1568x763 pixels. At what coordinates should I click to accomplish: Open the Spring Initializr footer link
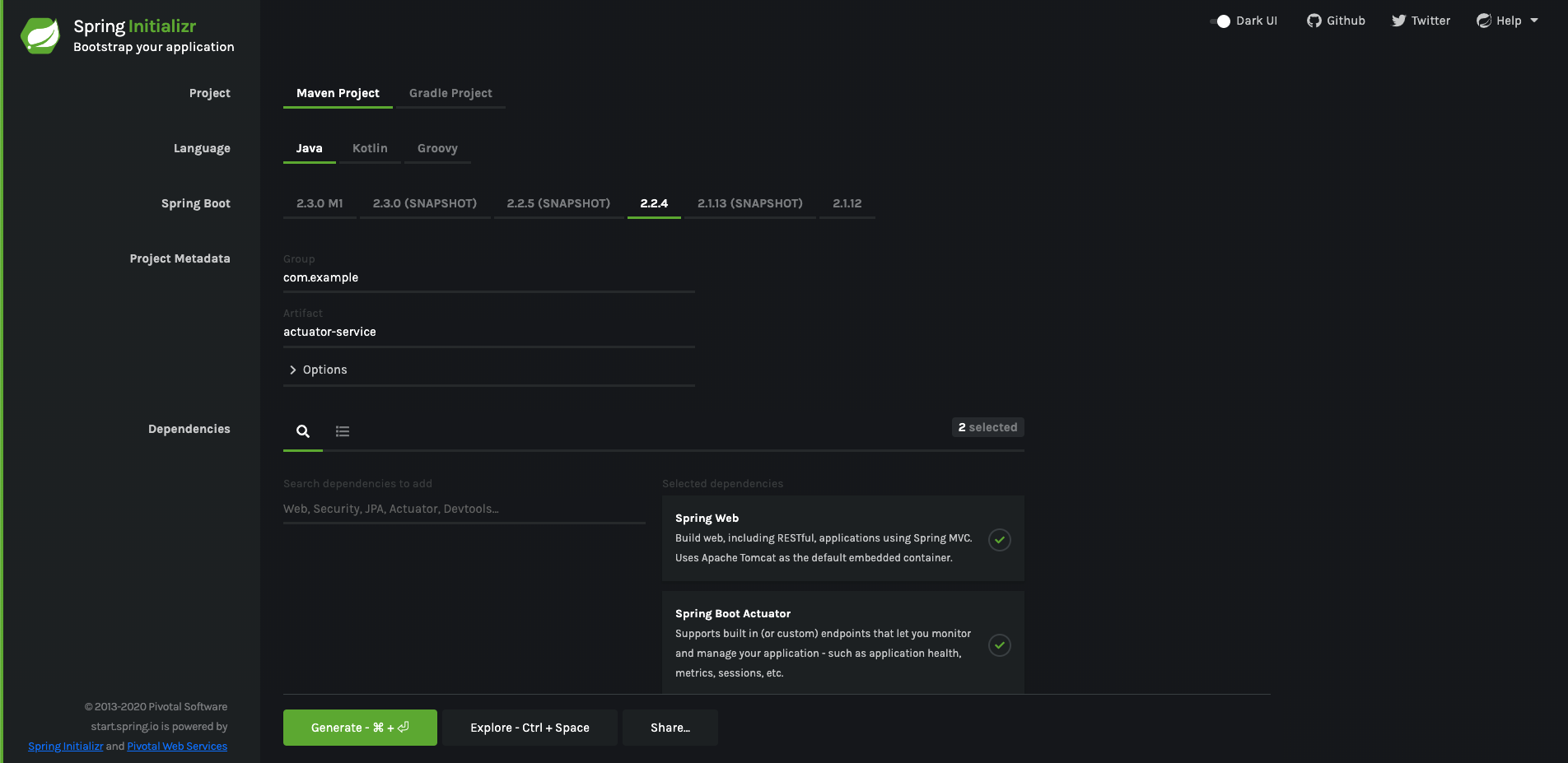tap(66, 747)
